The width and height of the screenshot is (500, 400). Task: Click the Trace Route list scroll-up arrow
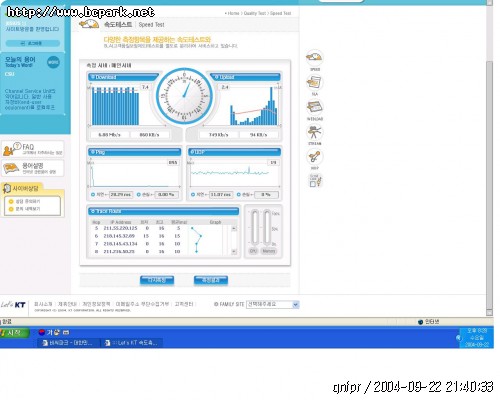(x=234, y=228)
